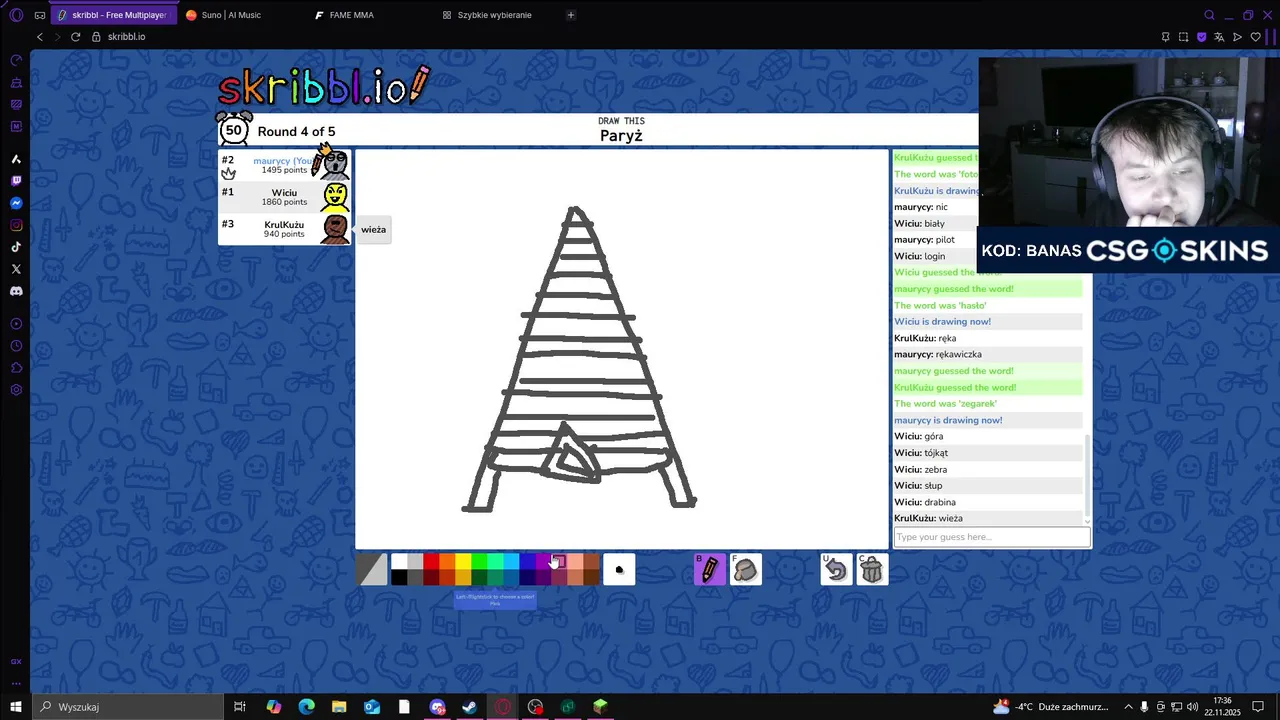Open the weather widget on taskbar
1280x720 pixels.
coord(1051,707)
